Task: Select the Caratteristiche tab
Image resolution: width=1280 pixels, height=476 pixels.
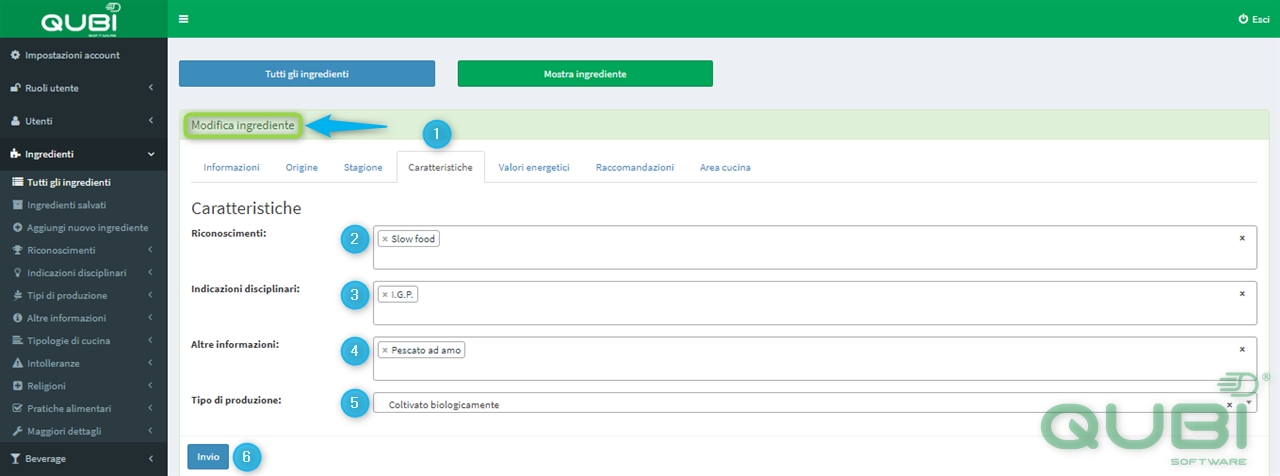Action: (x=441, y=167)
